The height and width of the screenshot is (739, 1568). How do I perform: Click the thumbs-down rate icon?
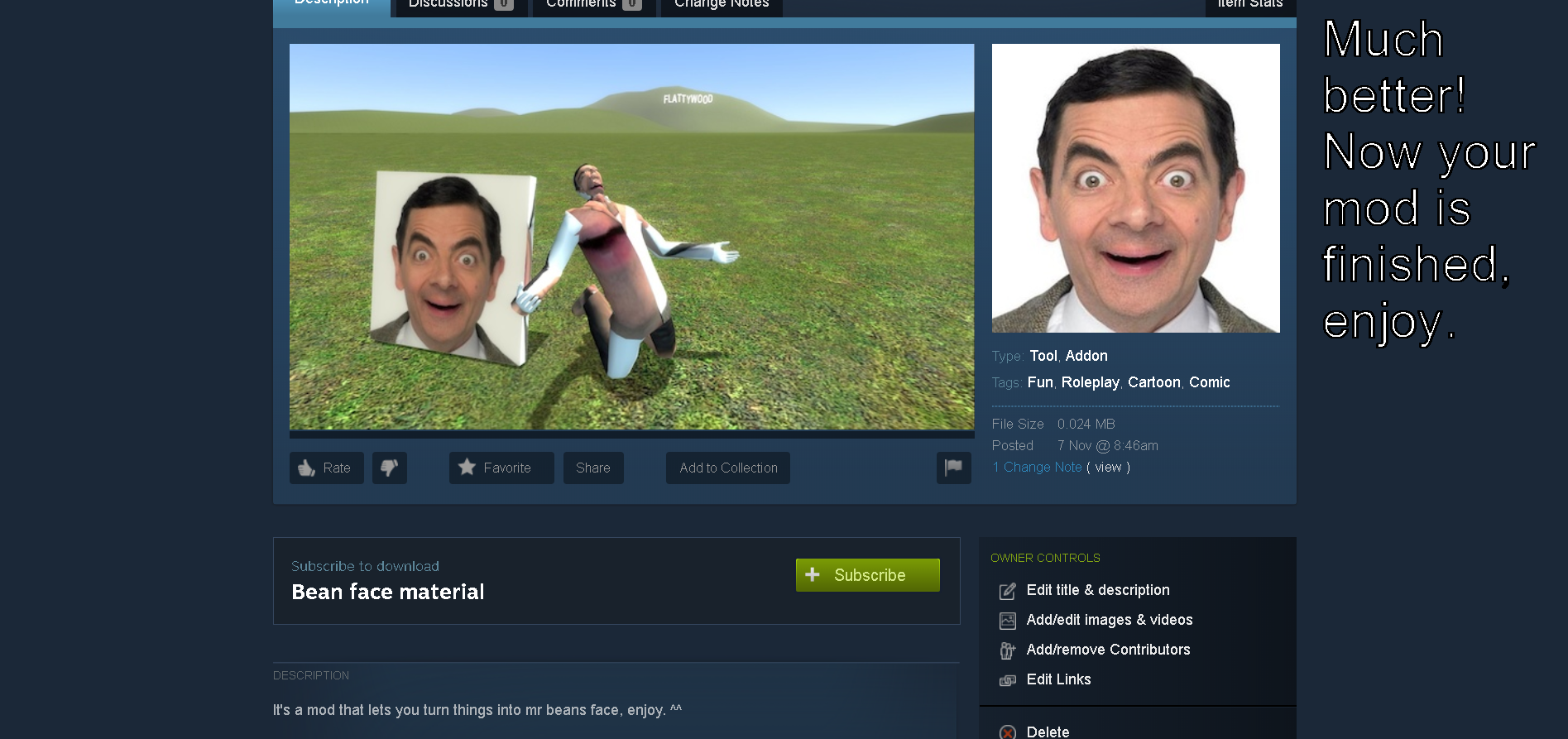click(x=389, y=468)
